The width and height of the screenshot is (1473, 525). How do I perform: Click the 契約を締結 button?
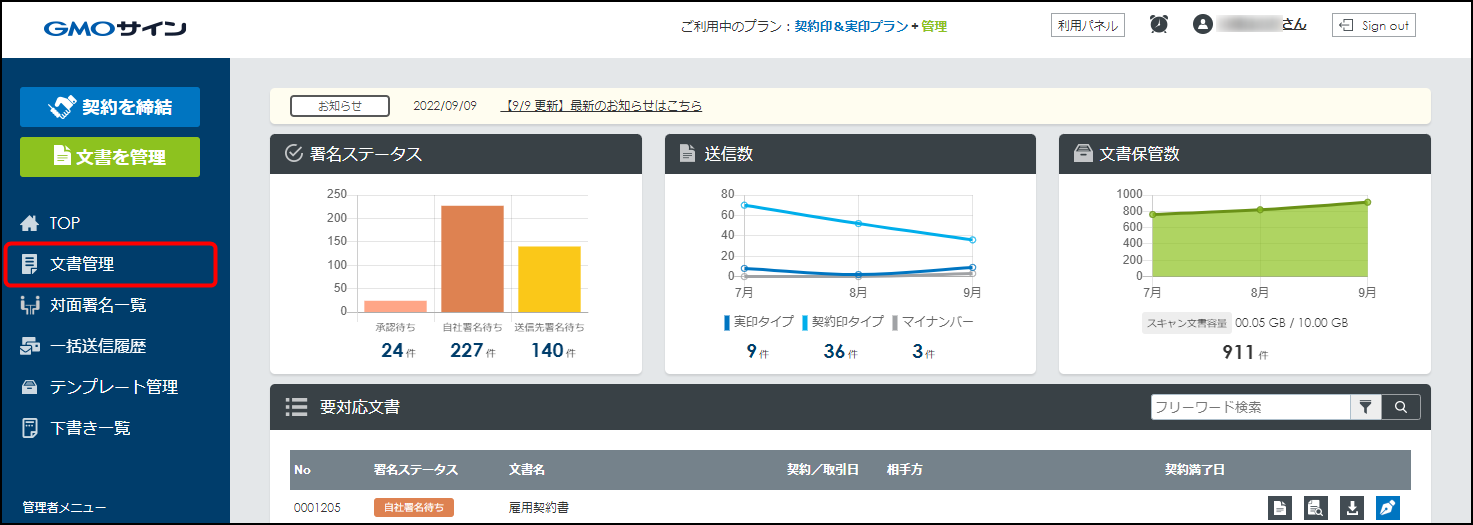click(110, 107)
